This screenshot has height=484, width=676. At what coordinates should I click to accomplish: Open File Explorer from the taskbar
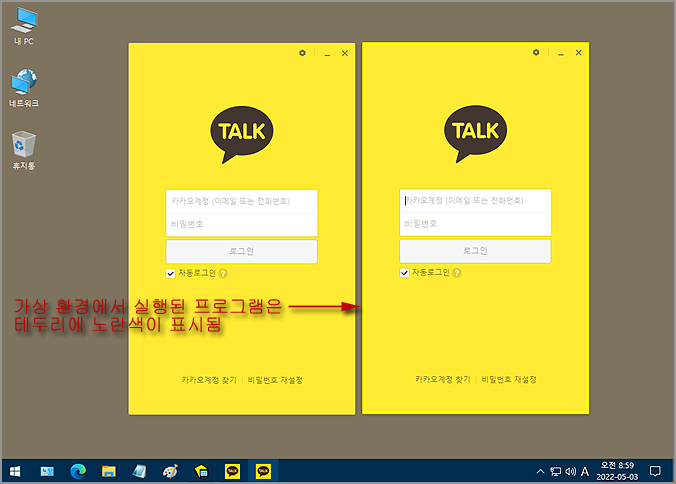coord(109,472)
